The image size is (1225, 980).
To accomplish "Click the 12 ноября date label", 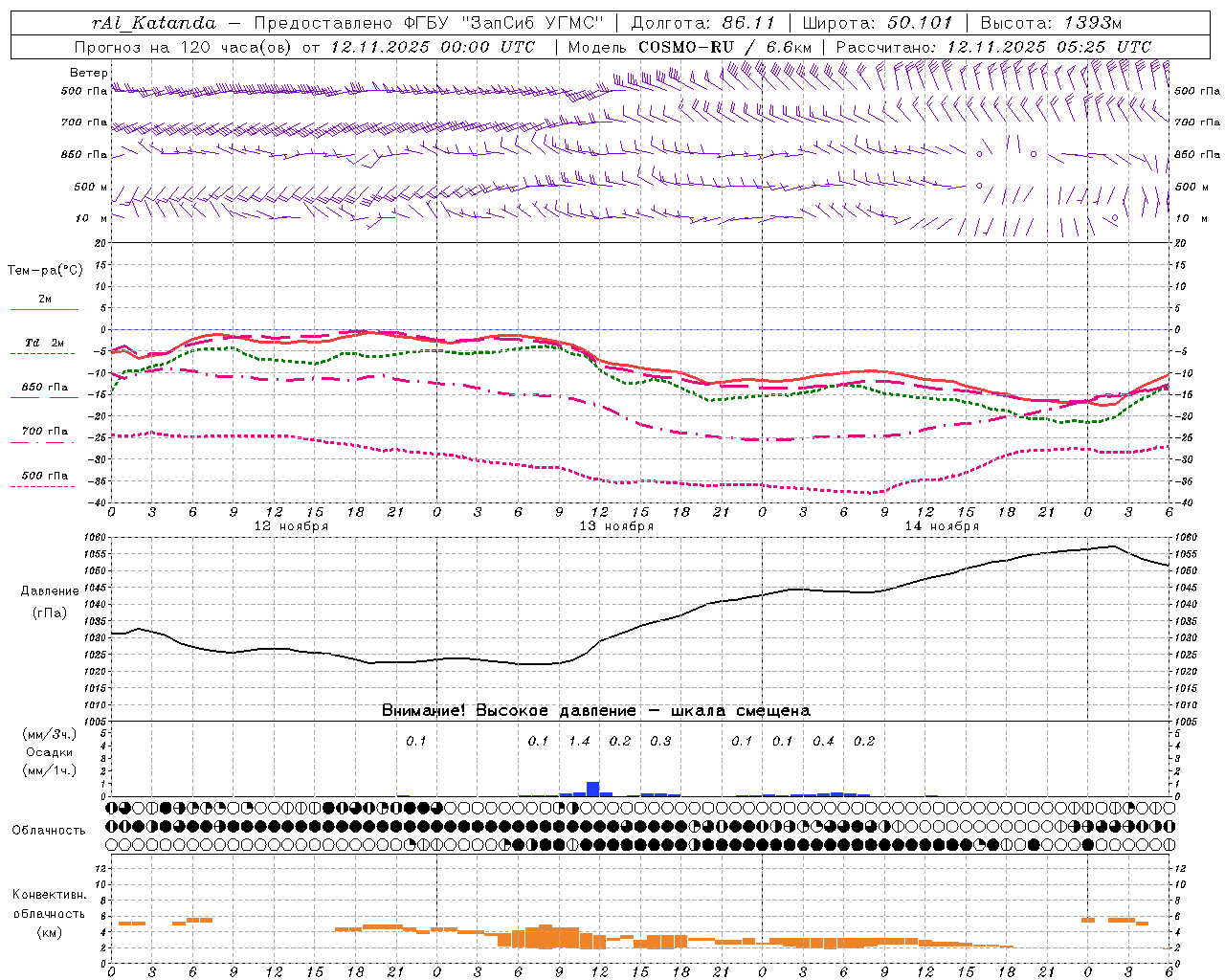I will 291,526.
